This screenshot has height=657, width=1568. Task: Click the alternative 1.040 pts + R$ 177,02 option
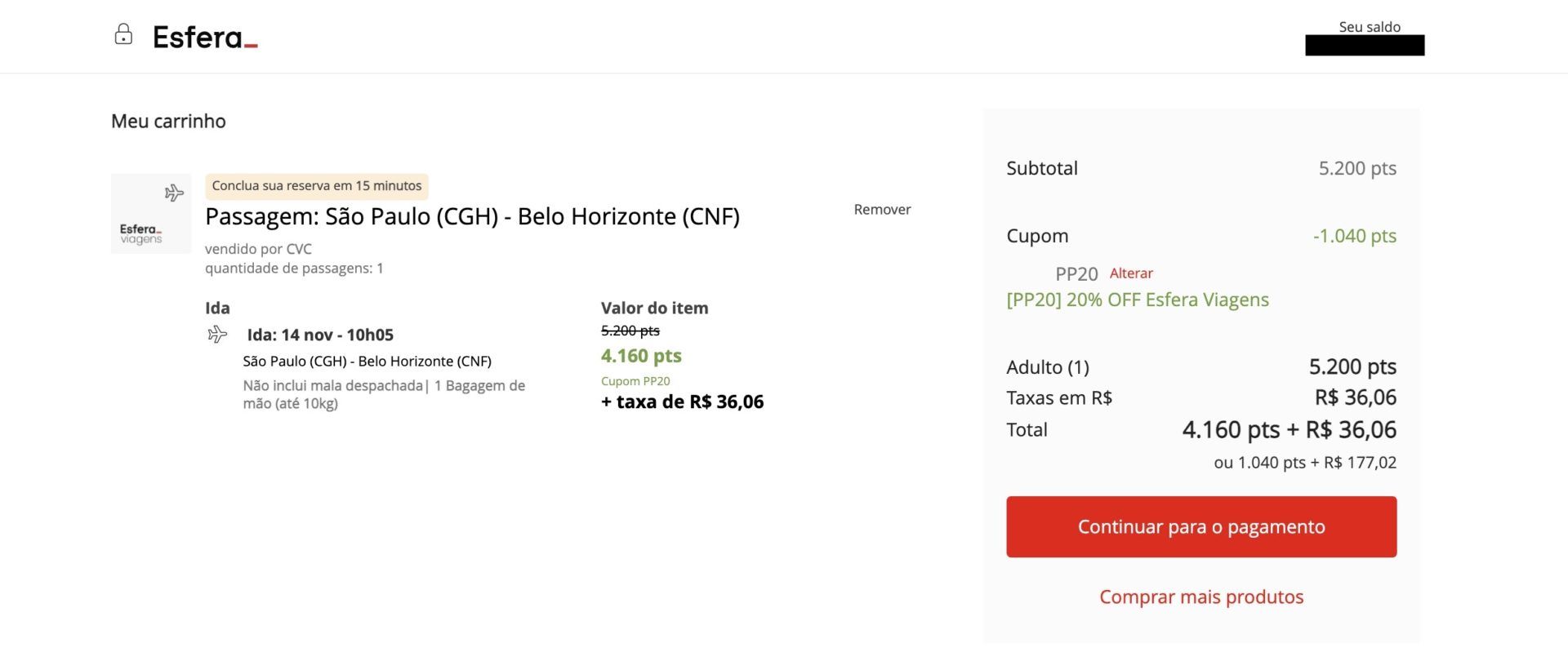pyautogui.click(x=1305, y=463)
